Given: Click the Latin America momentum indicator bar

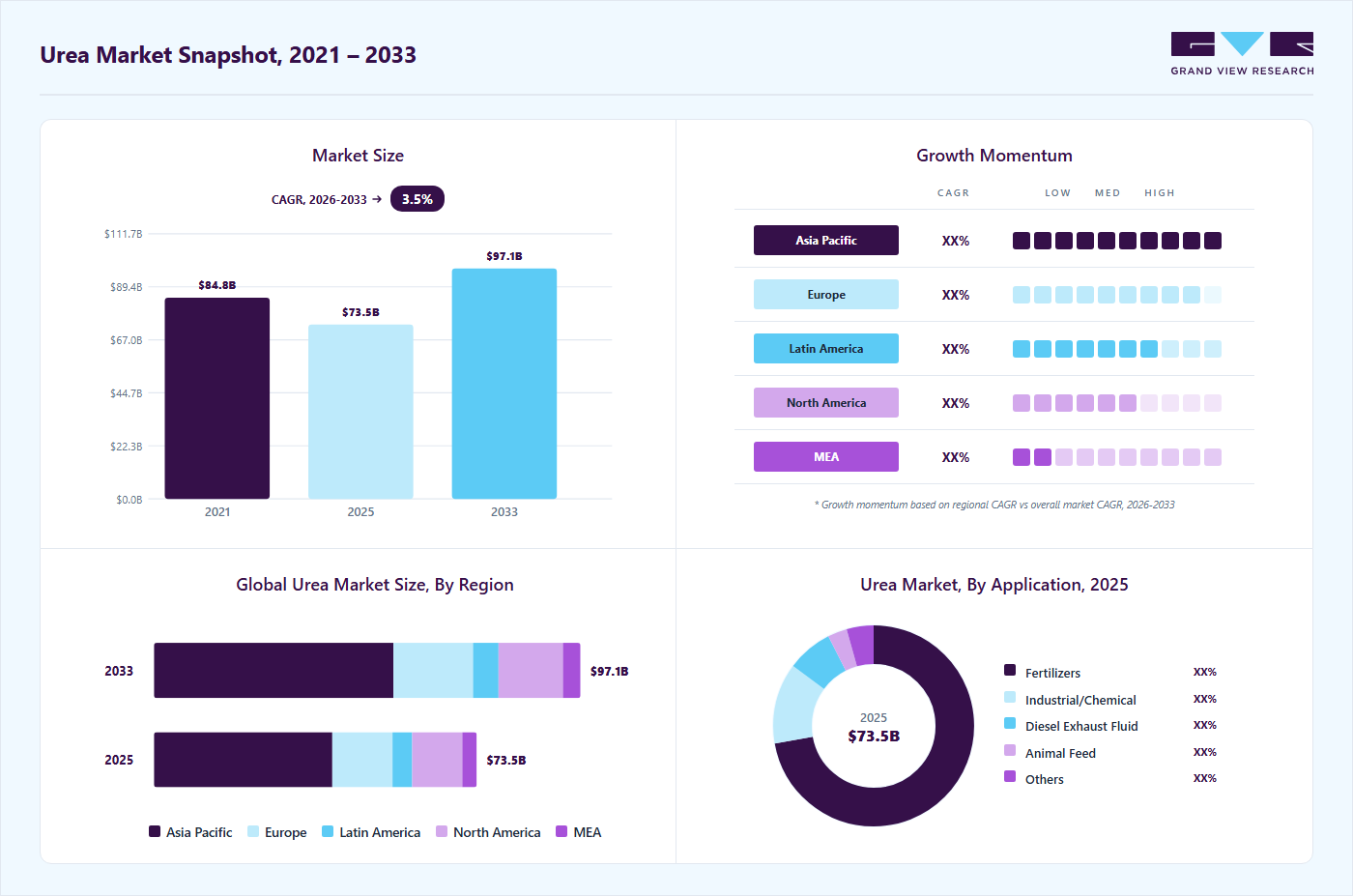Looking at the screenshot, I should tap(1117, 349).
